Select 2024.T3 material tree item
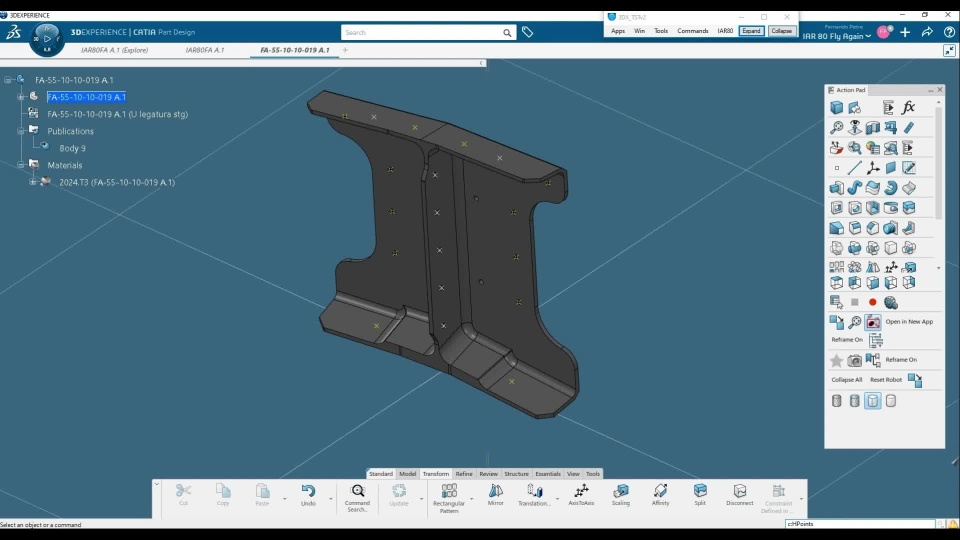This screenshot has height=540, width=960. pos(117,182)
